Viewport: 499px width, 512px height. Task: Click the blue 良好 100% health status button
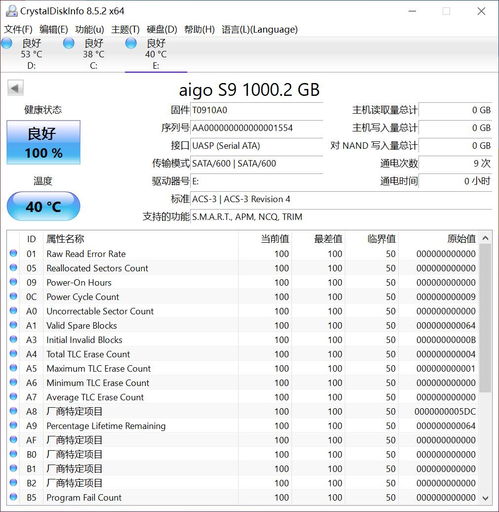tap(43, 142)
